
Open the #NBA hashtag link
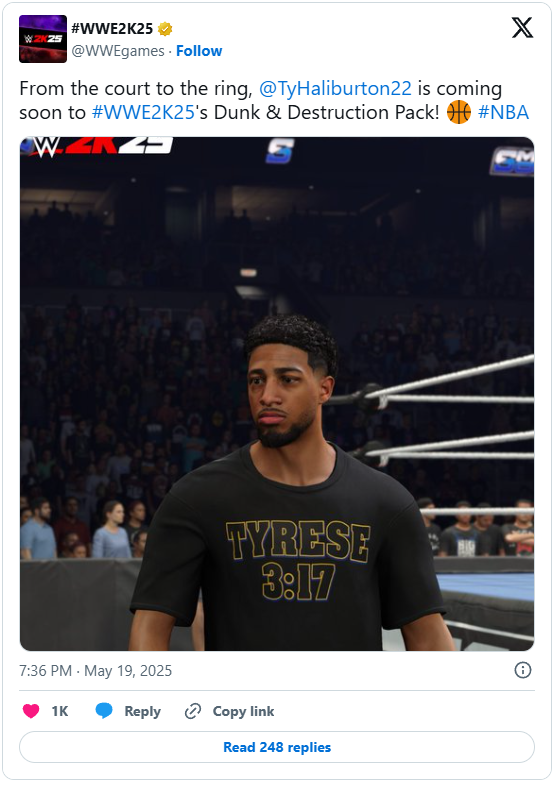tap(503, 113)
